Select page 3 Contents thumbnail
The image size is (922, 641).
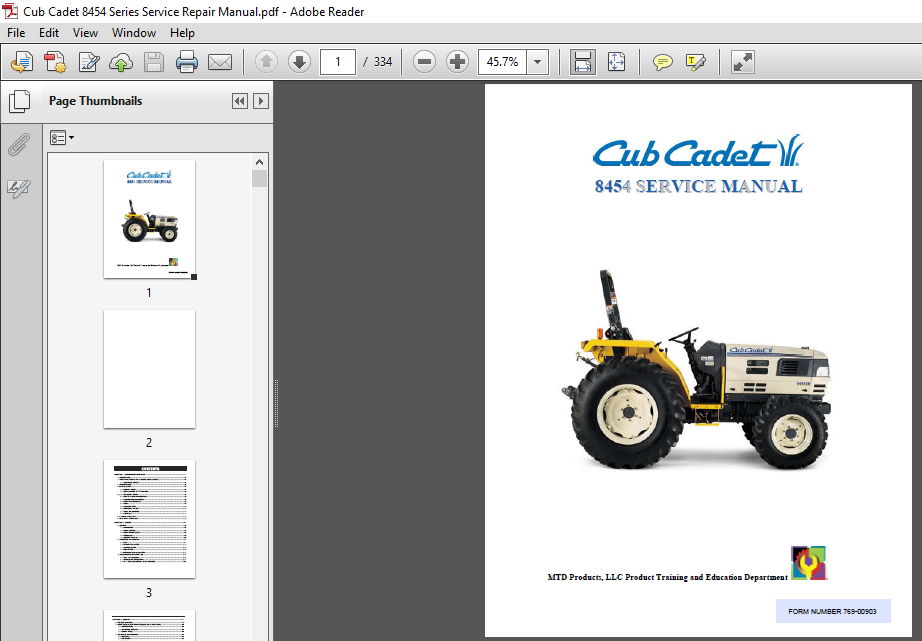coord(149,519)
